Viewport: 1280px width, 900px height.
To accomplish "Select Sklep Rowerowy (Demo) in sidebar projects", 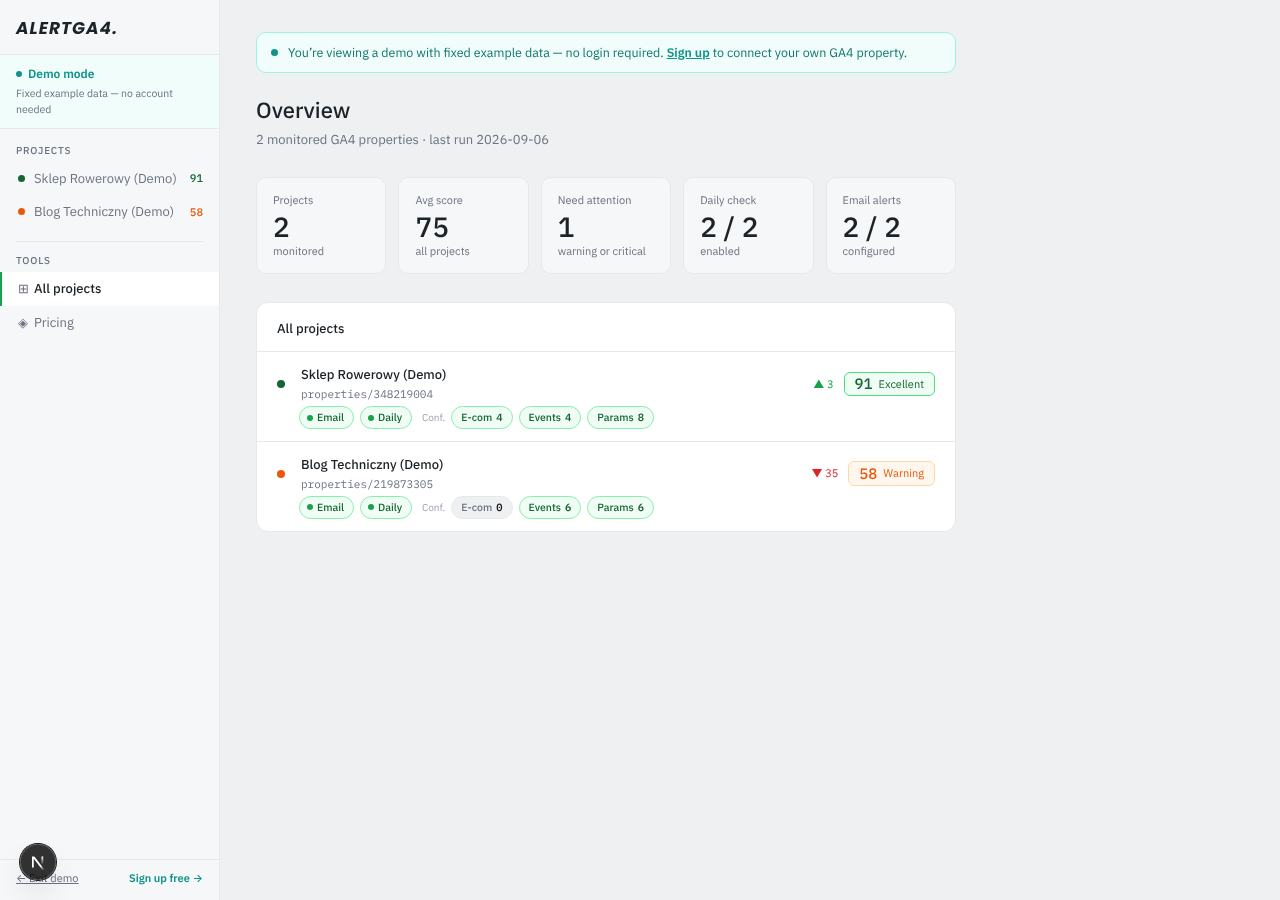I will coord(110,179).
